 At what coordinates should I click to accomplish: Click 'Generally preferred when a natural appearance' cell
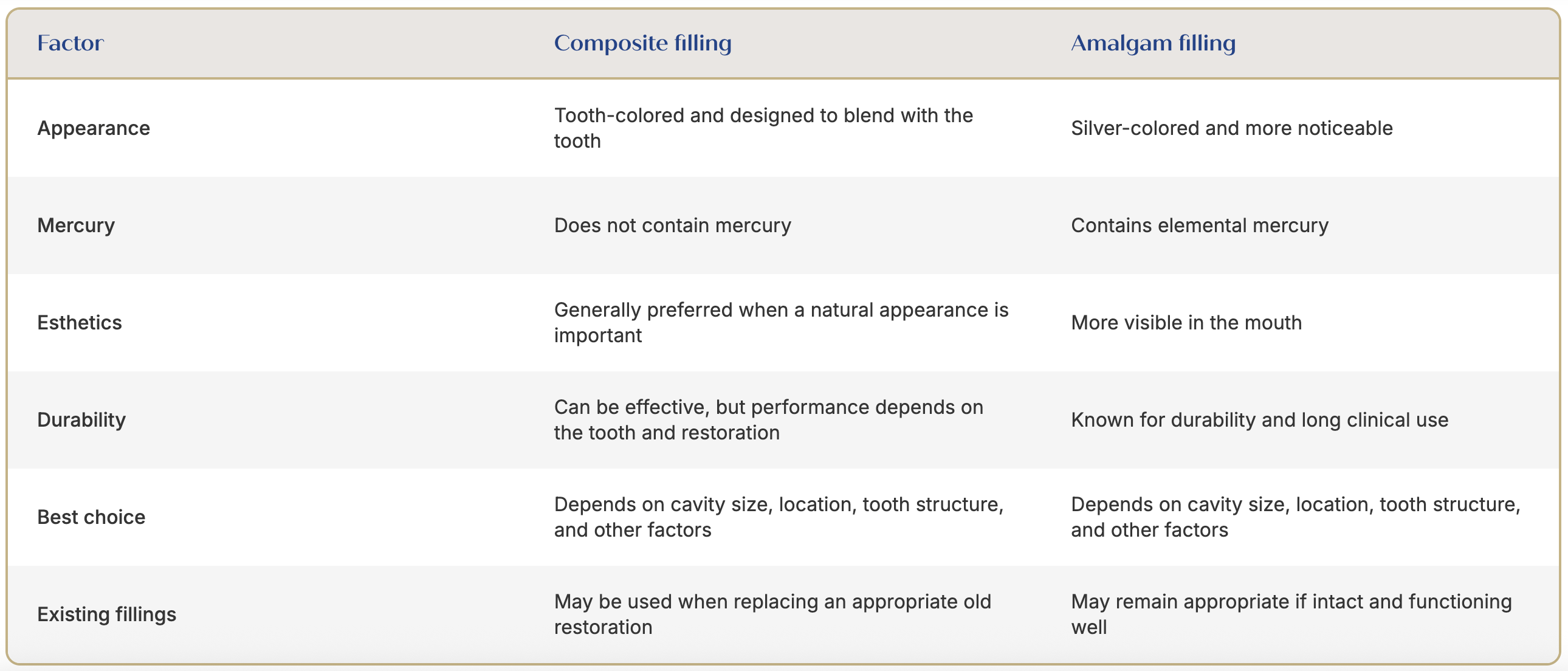[781, 322]
